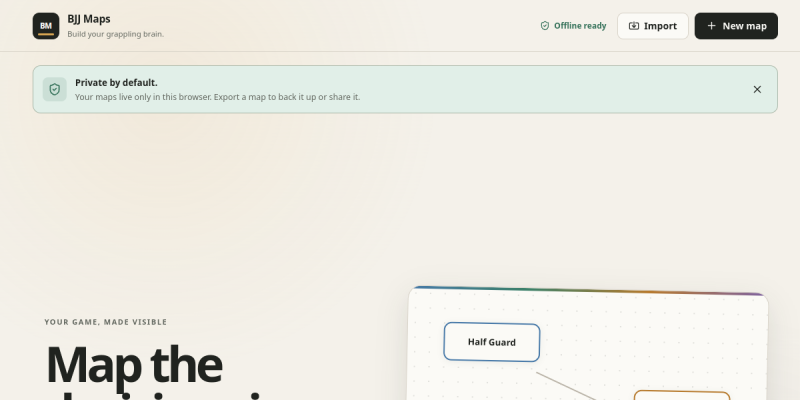Image resolution: width=800 pixels, height=400 pixels.
Task: Click the 'Build your grappling brain.' tagline
Action: pyautogui.click(x=115, y=34)
